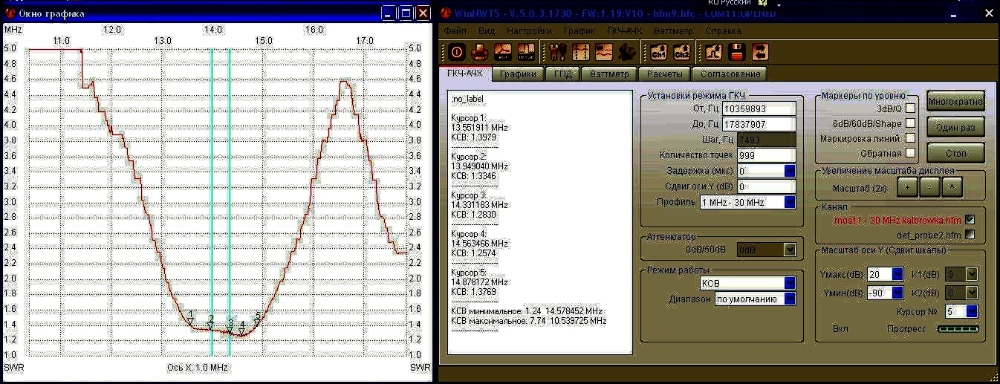Toggle the Обратная checkbox
Image resolution: width=1000 pixels, height=384 pixels.
pyautogui.click(x=911, y=153)
